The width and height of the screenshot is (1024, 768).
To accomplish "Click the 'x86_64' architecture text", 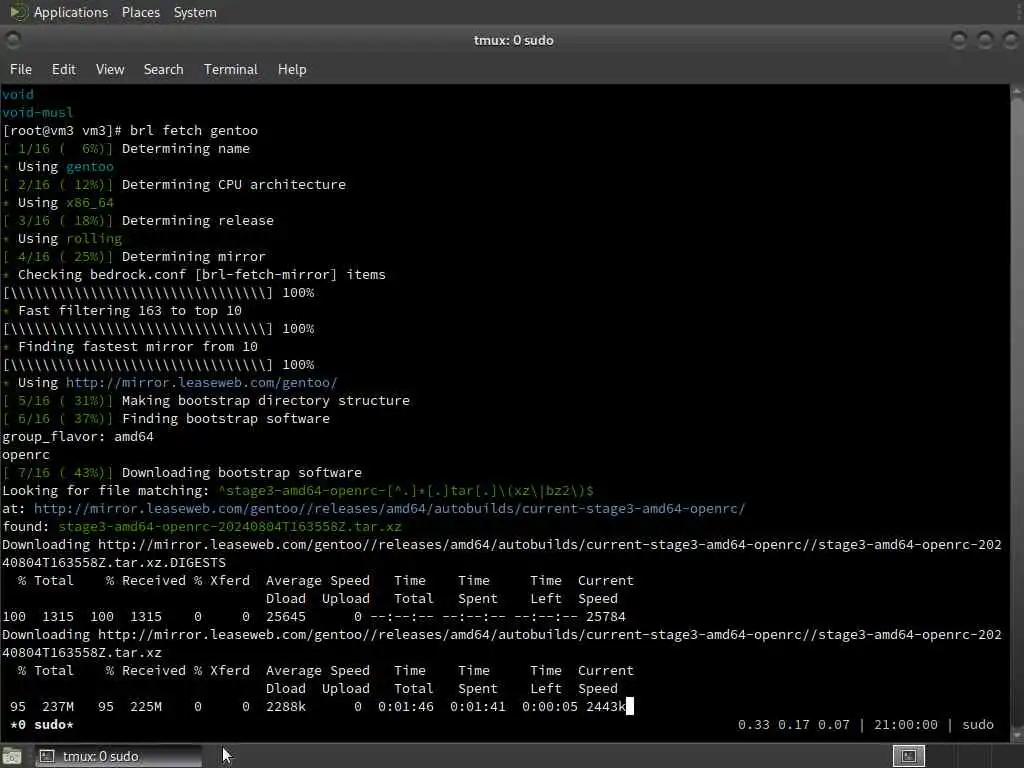I will tap(89, 202).
